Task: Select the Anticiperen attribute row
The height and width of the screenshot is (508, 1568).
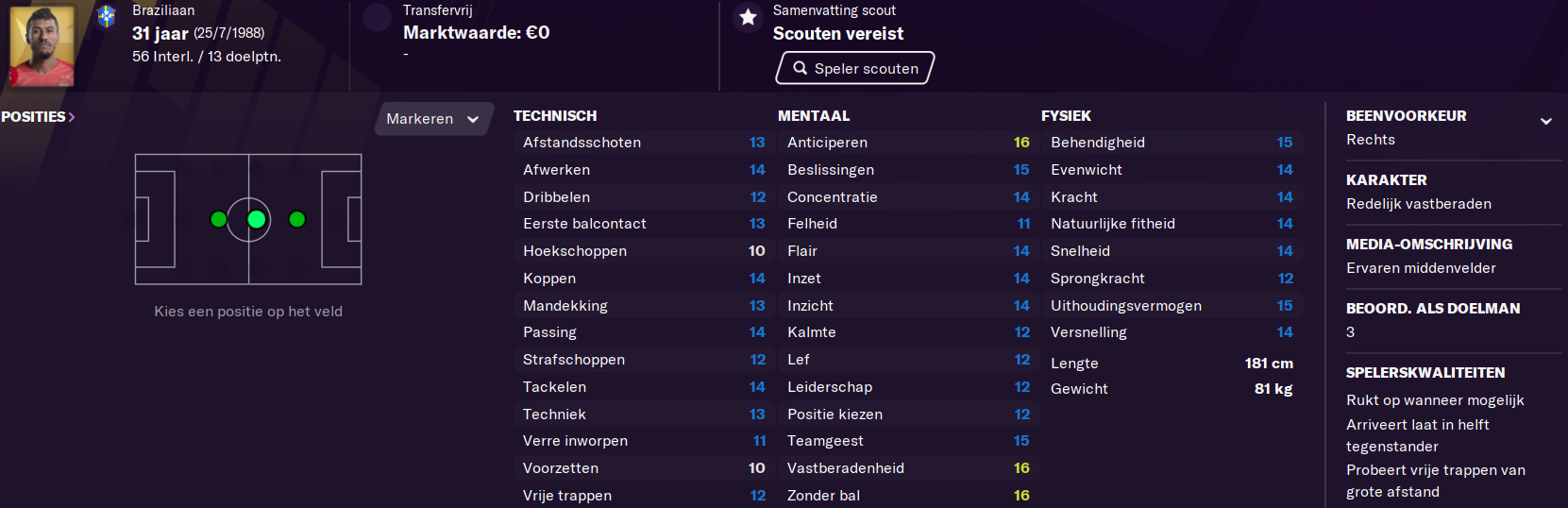Action: (x=907, y=143)
